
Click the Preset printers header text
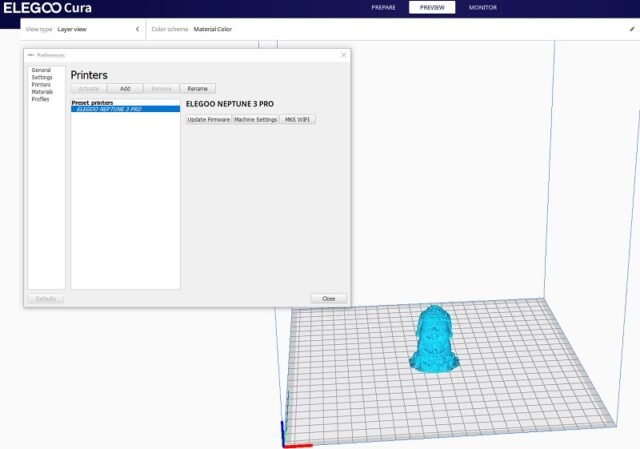[x=92, y=103]
